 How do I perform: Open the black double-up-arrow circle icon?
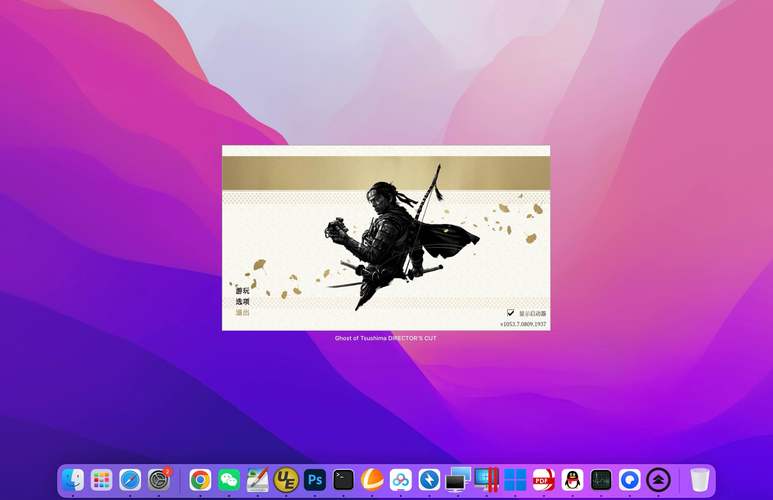(658, 479)
